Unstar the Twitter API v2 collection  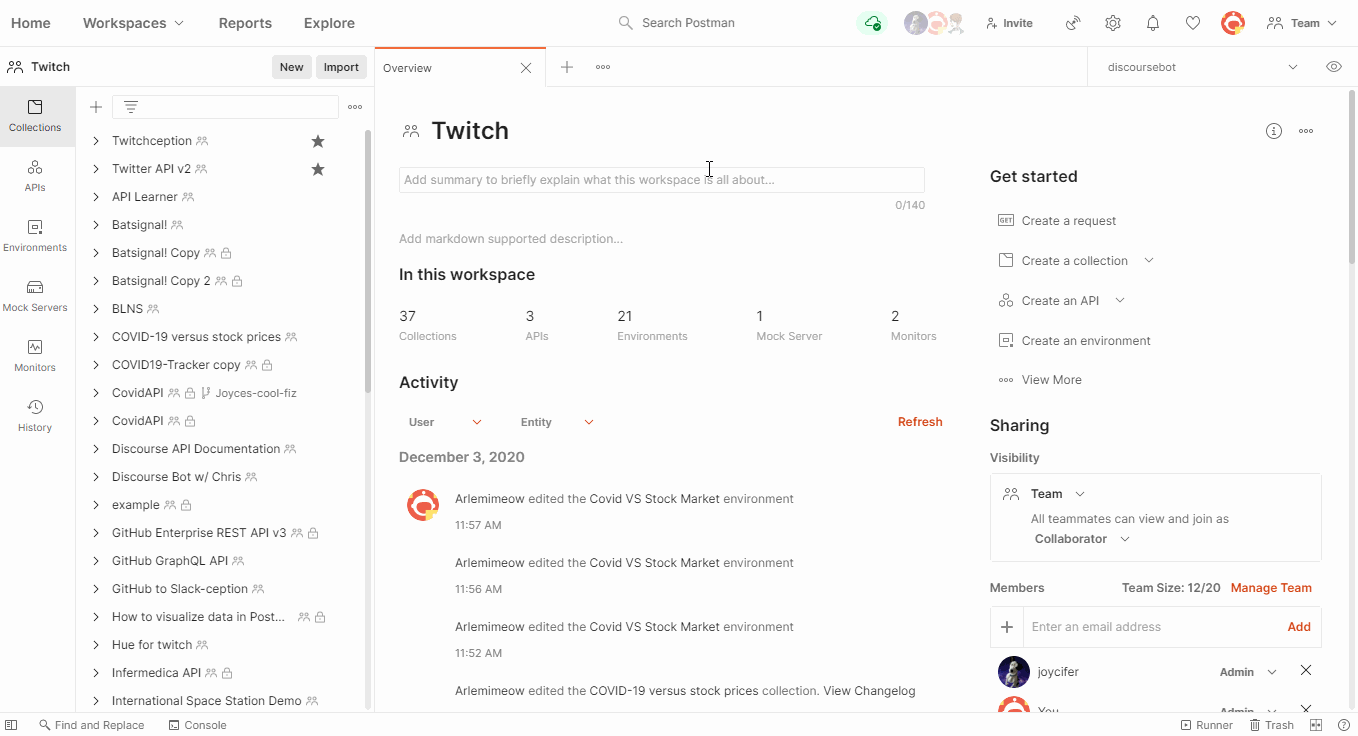pos(318,169)
